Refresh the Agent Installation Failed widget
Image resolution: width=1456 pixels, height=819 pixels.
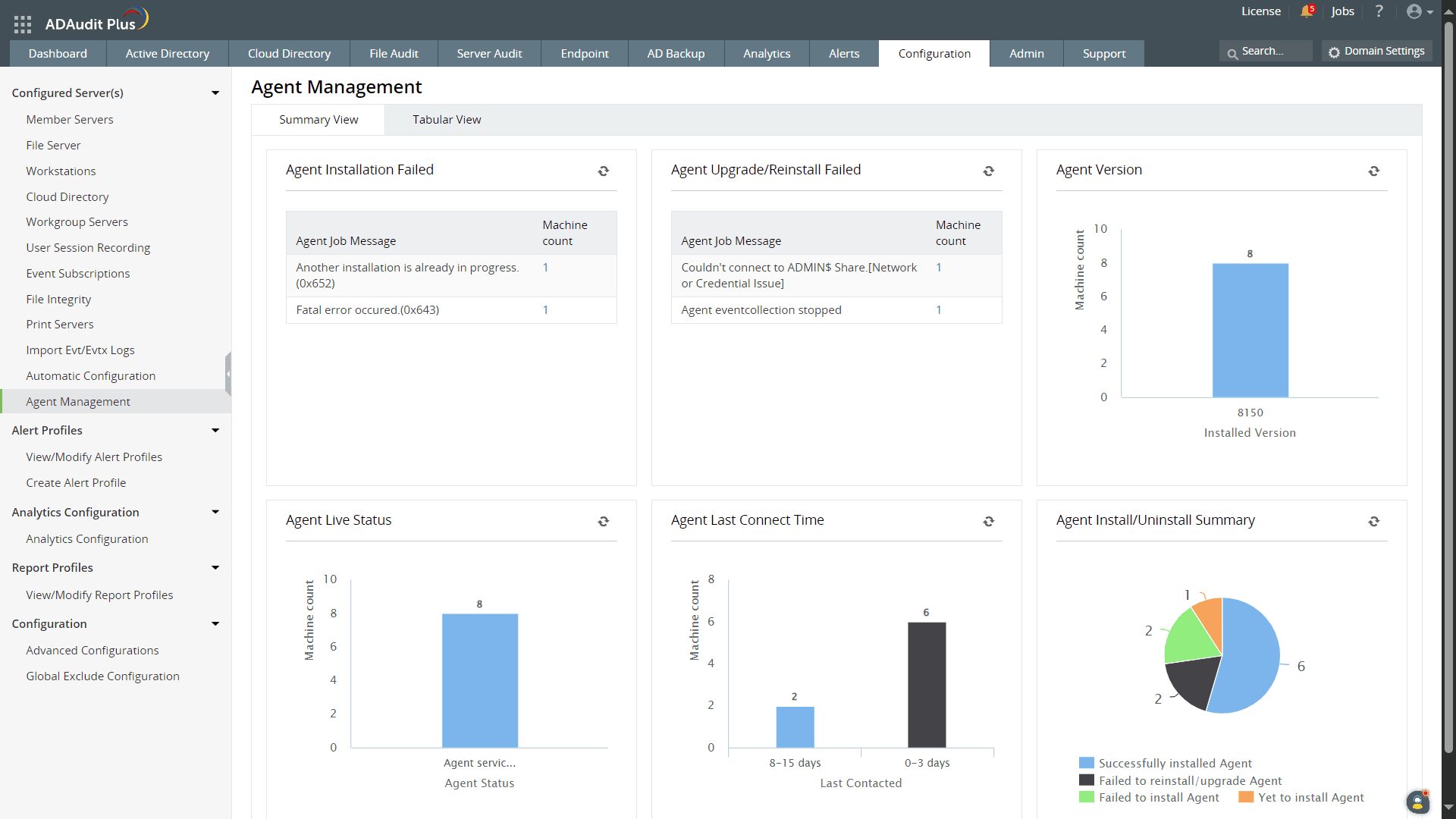pos(604,171)
